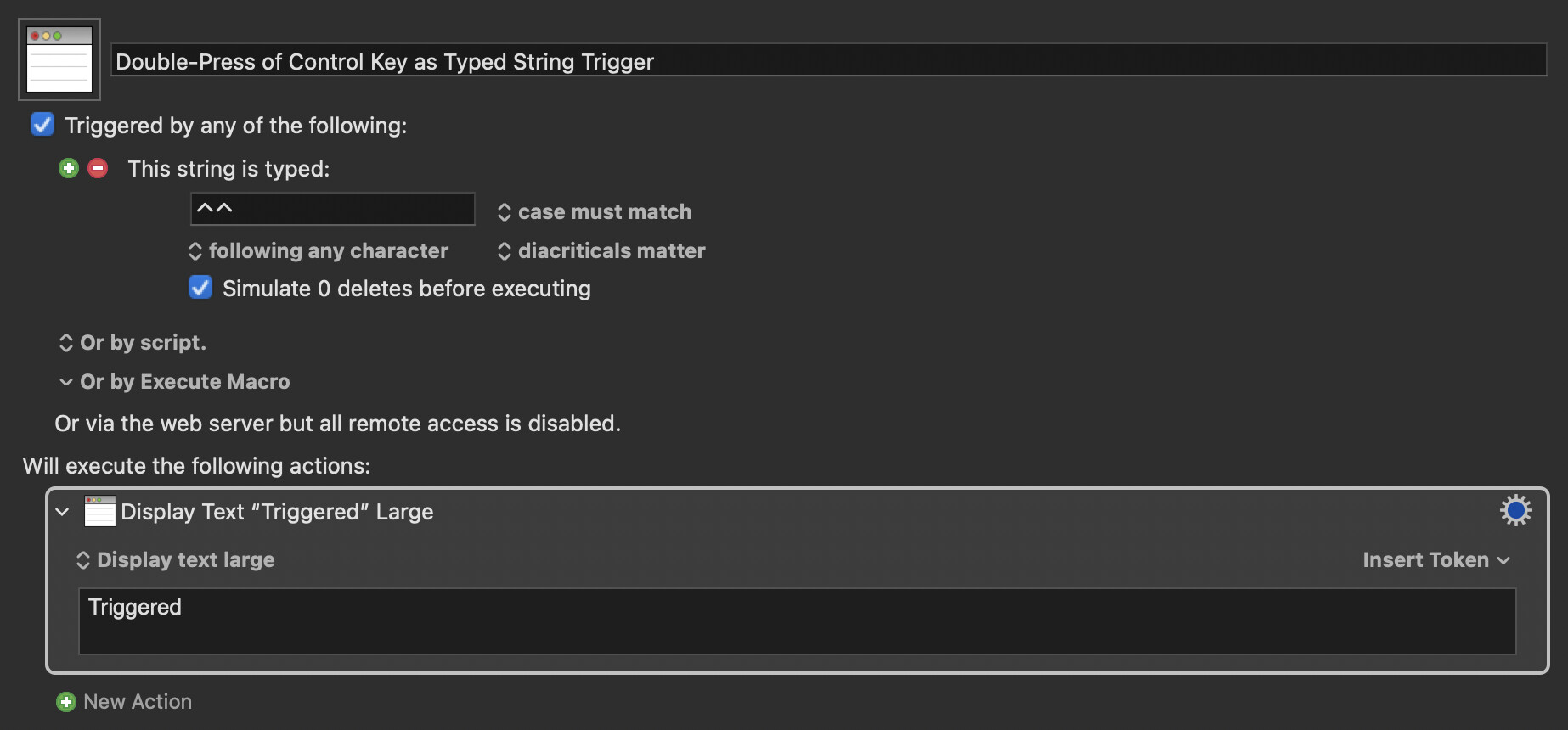Open the 'following any character' popup
Image resolution: width=1568 pixels, height=730 pixels.
[319, 250]
